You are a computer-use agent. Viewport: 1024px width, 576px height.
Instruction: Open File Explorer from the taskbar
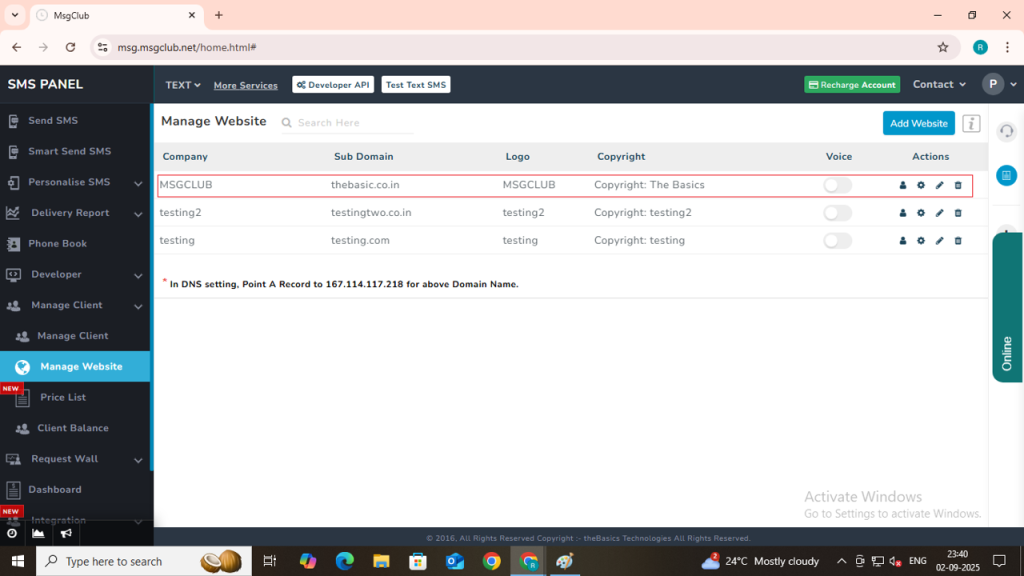coord(381,561)
